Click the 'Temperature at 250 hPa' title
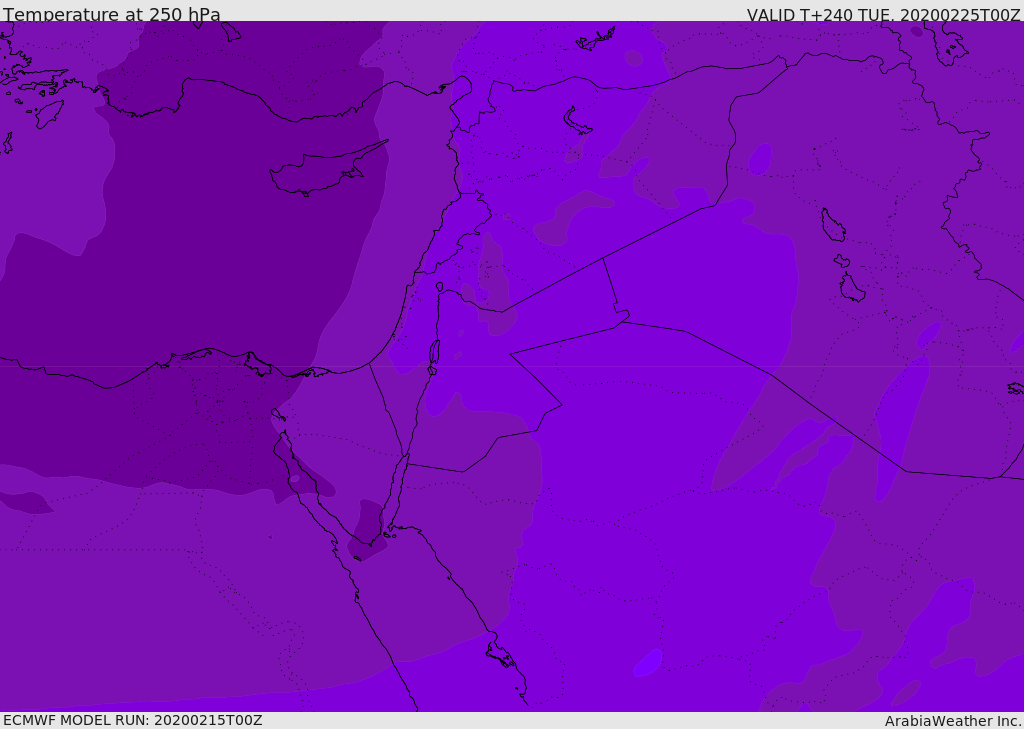This screenshot has width=1024, height=729. click(x=112, y=14)
